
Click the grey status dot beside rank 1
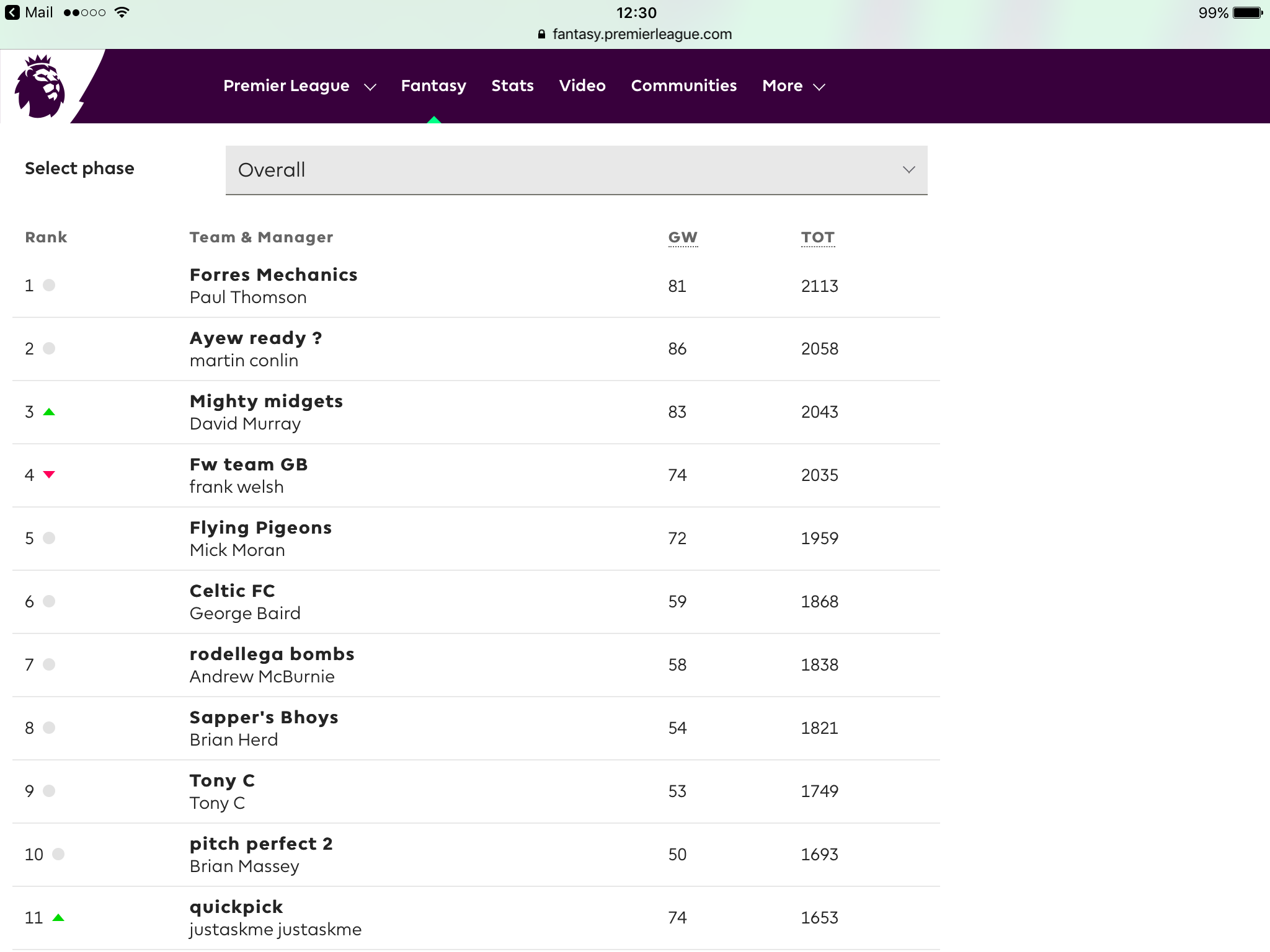(x=49, y=285)
